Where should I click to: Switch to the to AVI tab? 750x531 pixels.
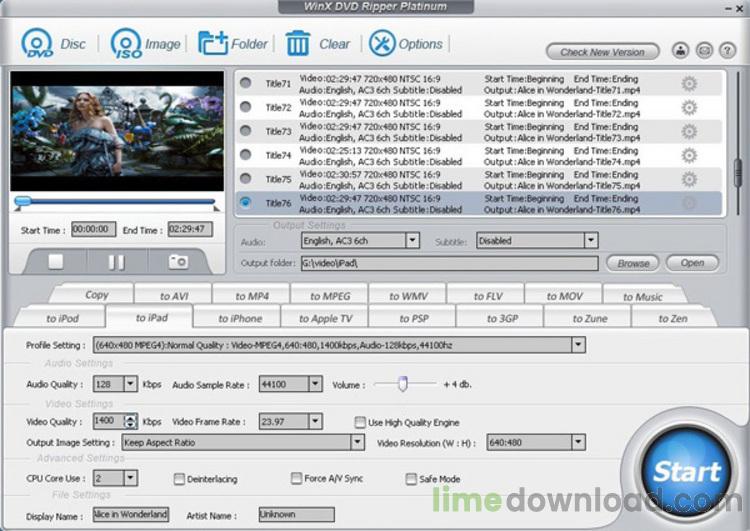(x=174, y=296)
